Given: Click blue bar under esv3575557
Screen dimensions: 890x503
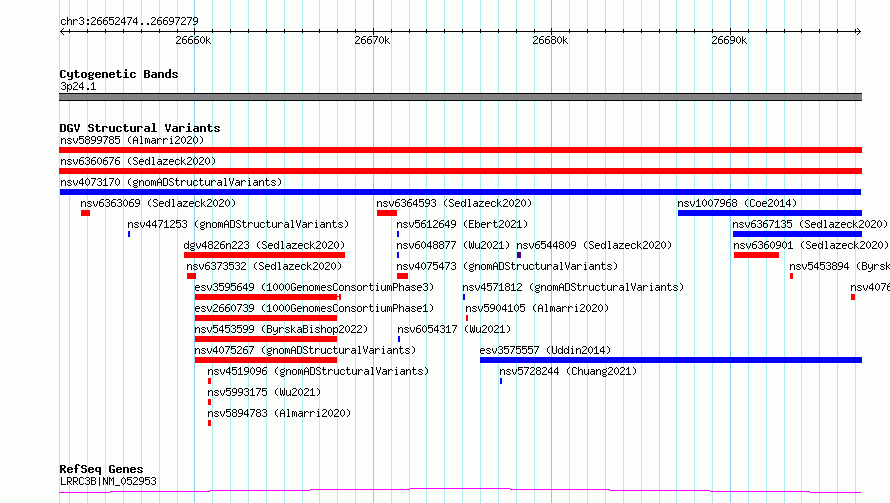Looking at the screenshot, I should click(x=671, y=360).
